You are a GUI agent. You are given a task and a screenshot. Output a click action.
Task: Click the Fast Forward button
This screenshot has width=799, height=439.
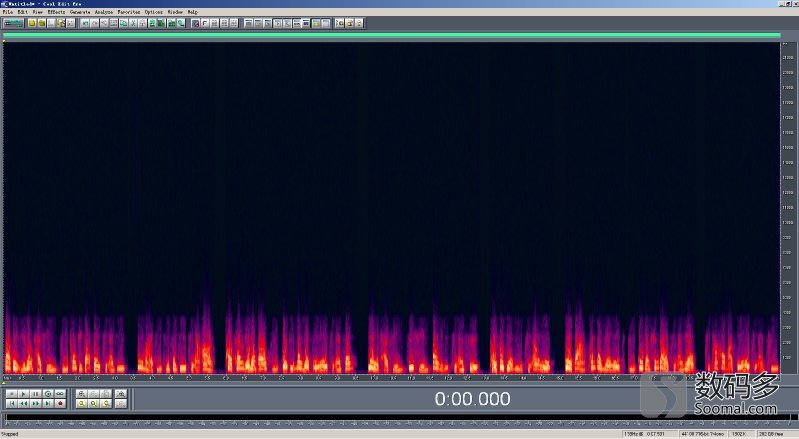pos(36,403)
